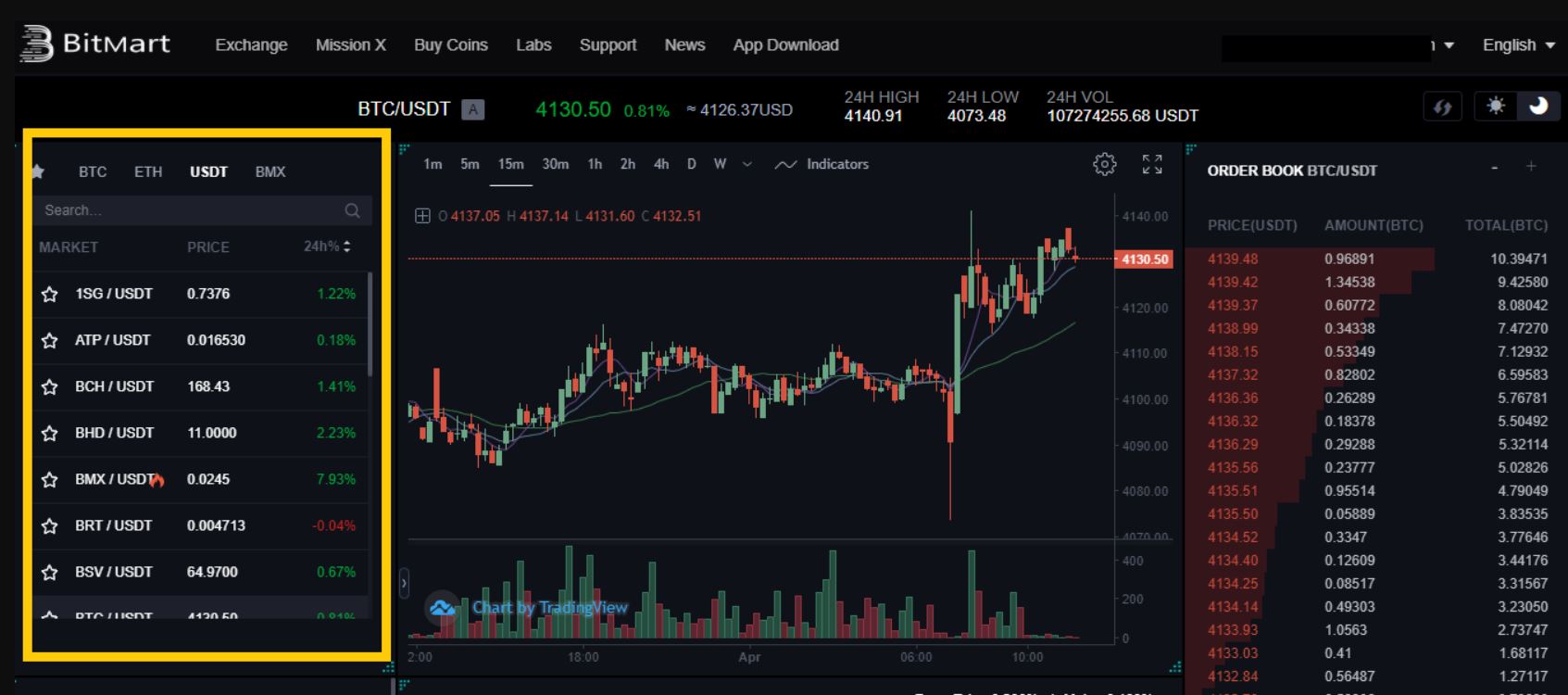Screen dimensions: 1568x695
Task: Click the 4139.48 ask price
Action: [1233, 259]
